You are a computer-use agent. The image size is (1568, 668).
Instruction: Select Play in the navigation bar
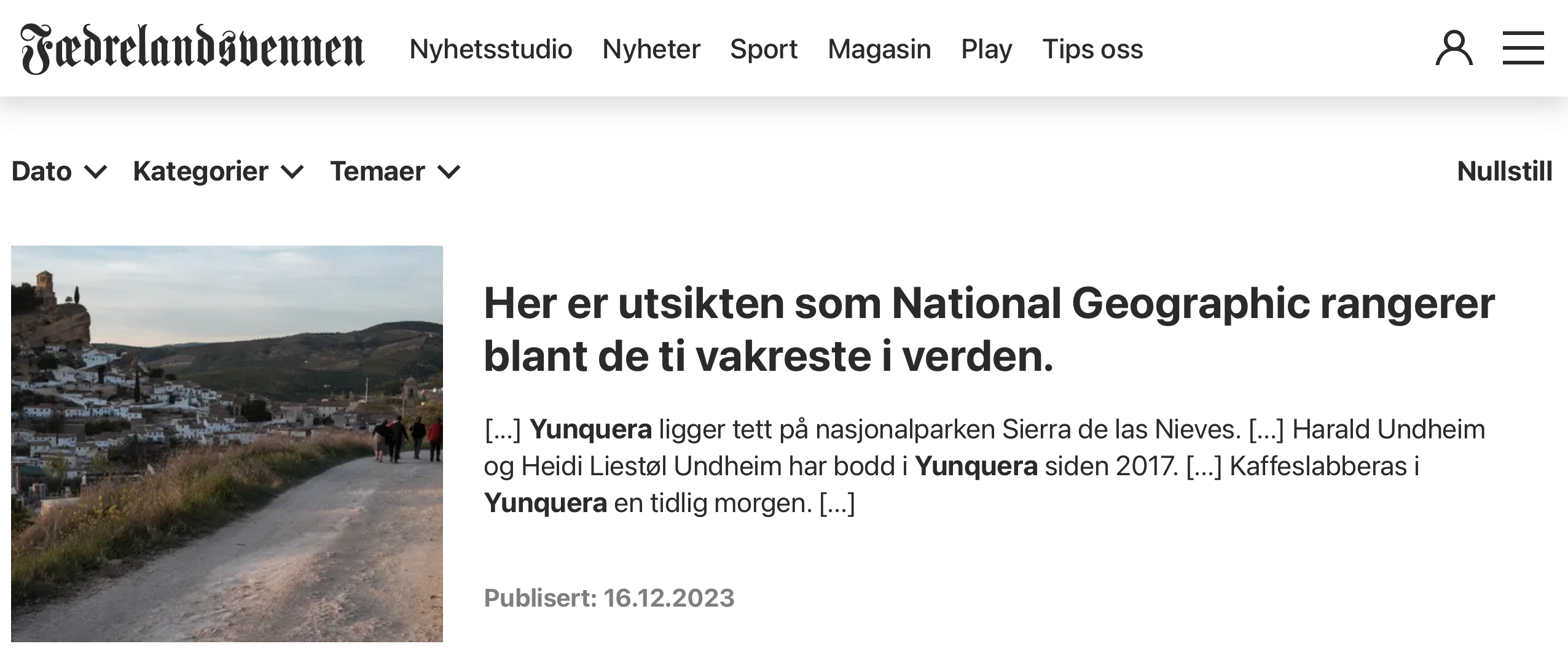[x=987, y=49]
